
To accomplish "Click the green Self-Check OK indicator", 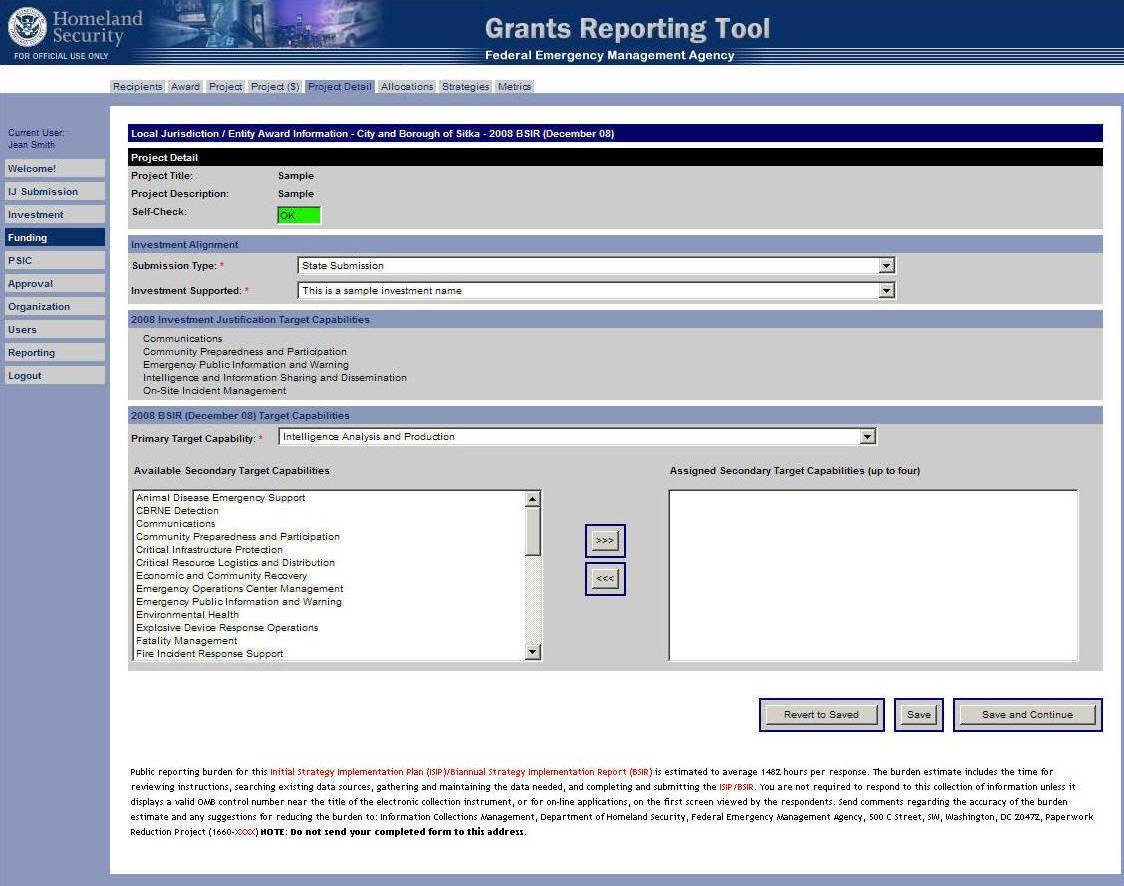I will (299, 215).
